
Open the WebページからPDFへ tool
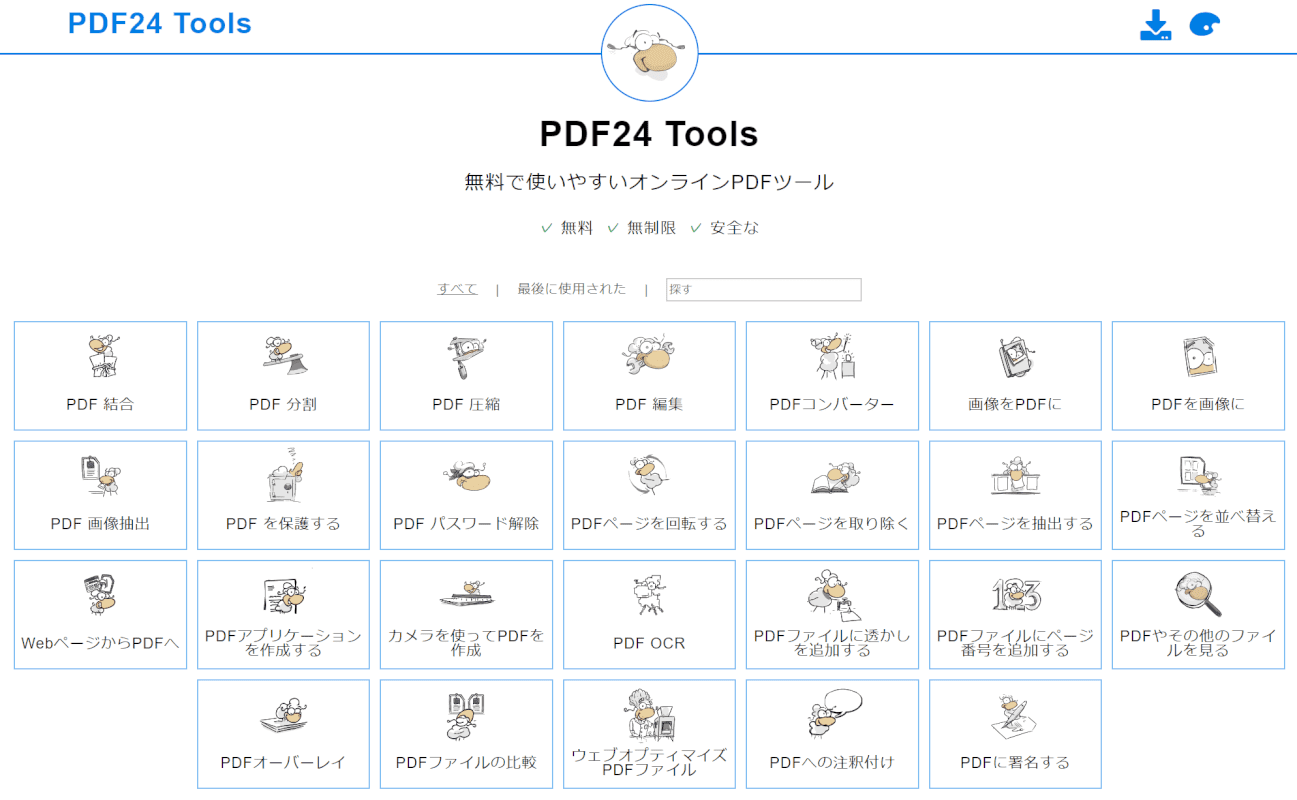pos(100,614)
